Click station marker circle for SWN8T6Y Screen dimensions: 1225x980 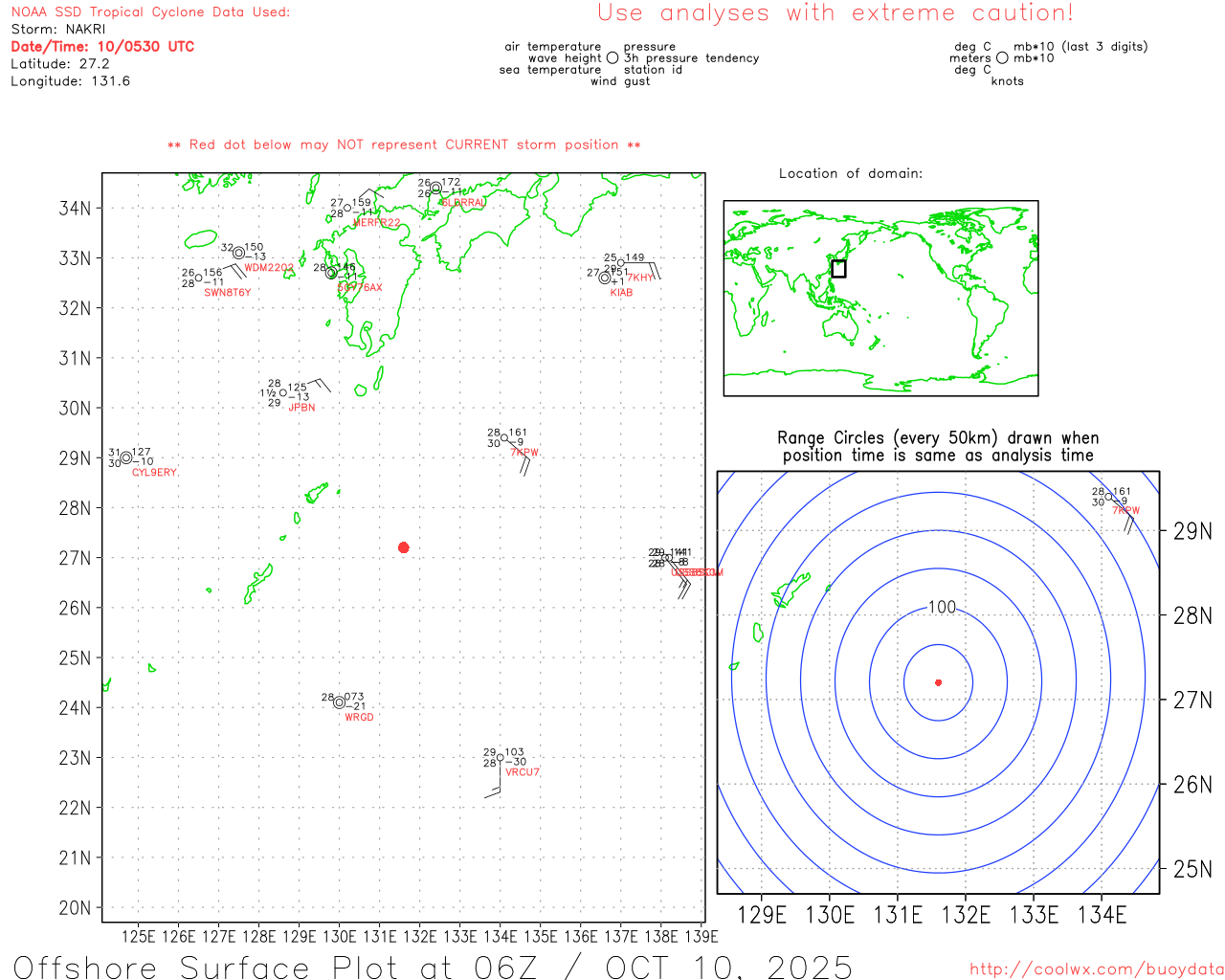tap(199, 278)
